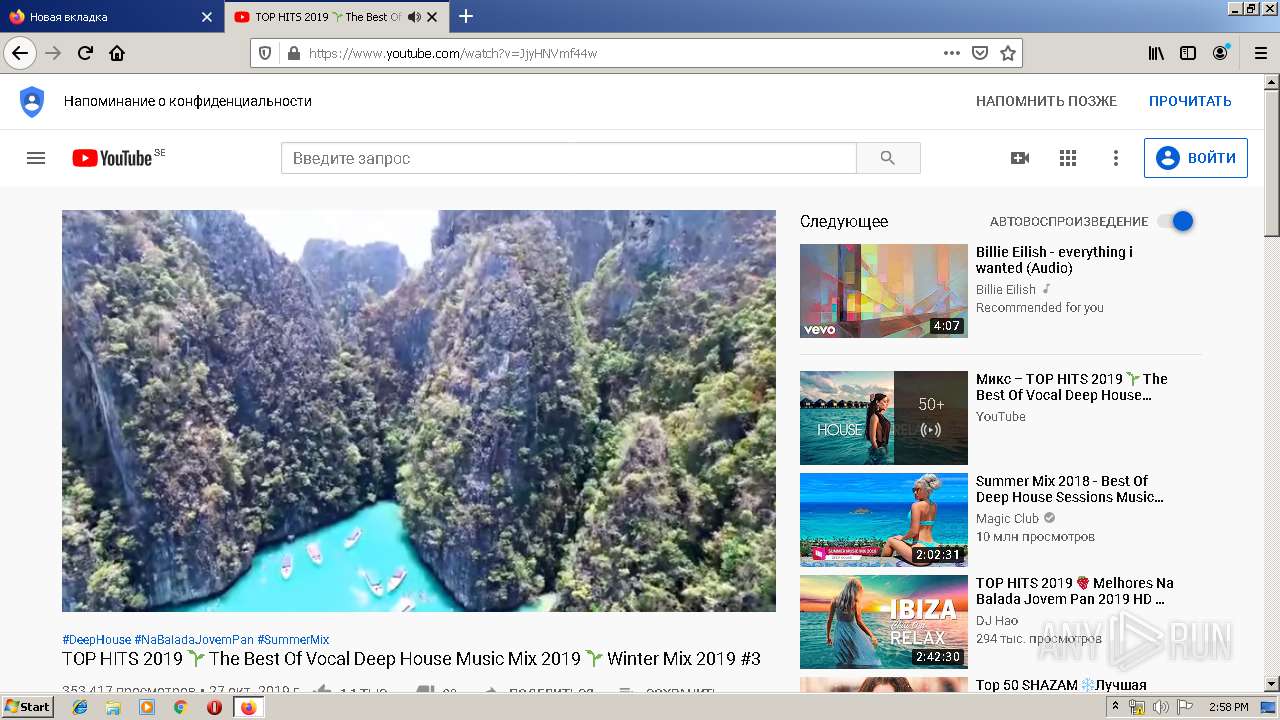Click the #DeepHouse hashtag
The height and width of the screenshot is (720, 1280).
96,640
